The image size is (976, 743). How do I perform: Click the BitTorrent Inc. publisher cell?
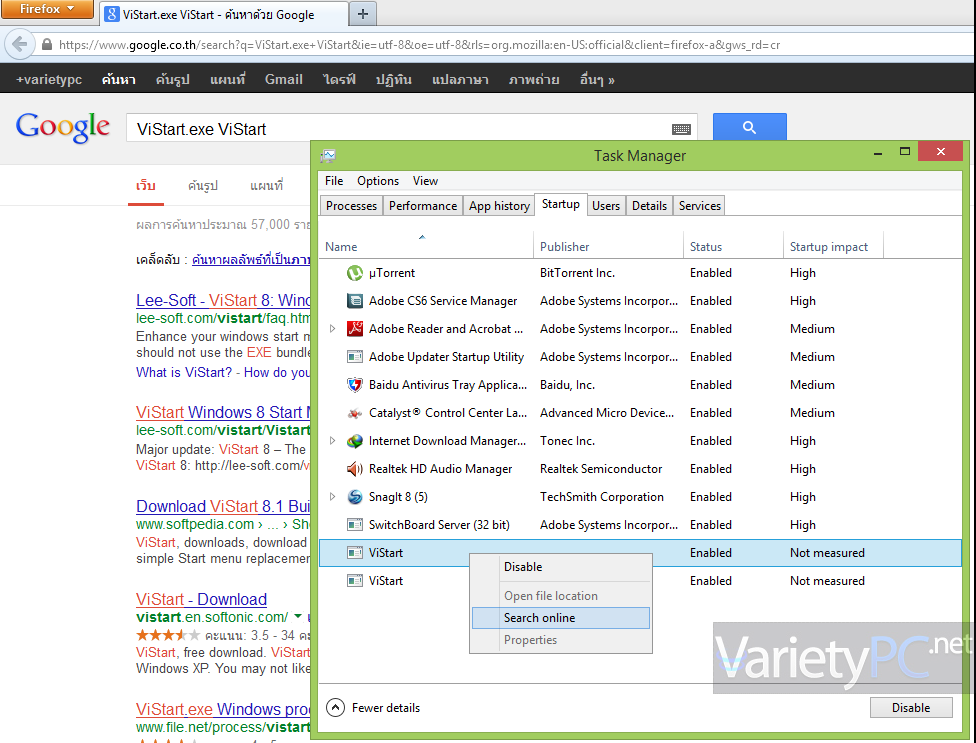click(x=577, y=273)
